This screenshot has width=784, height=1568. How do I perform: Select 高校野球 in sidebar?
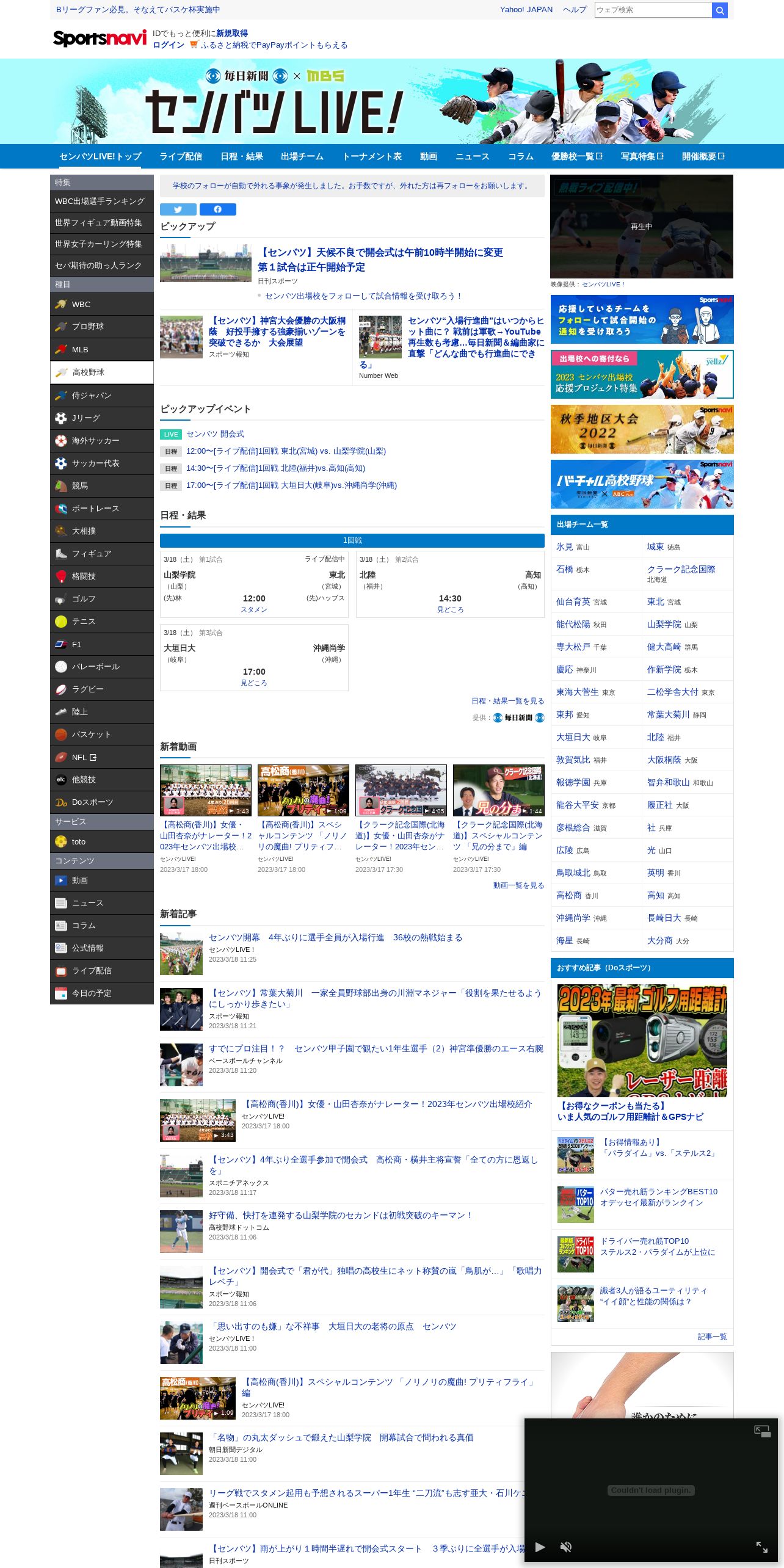pos(102,372)
